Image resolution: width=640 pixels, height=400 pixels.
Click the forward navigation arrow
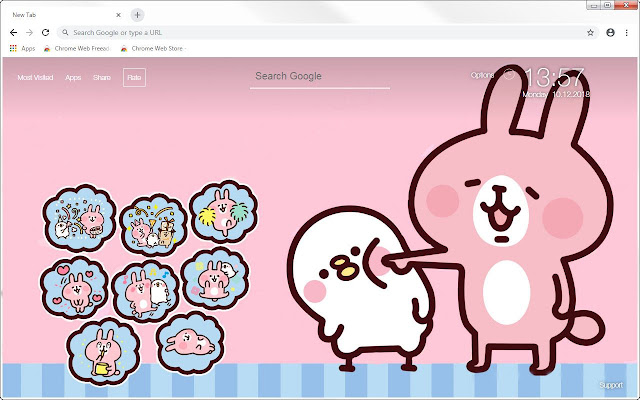coord(29,33)
